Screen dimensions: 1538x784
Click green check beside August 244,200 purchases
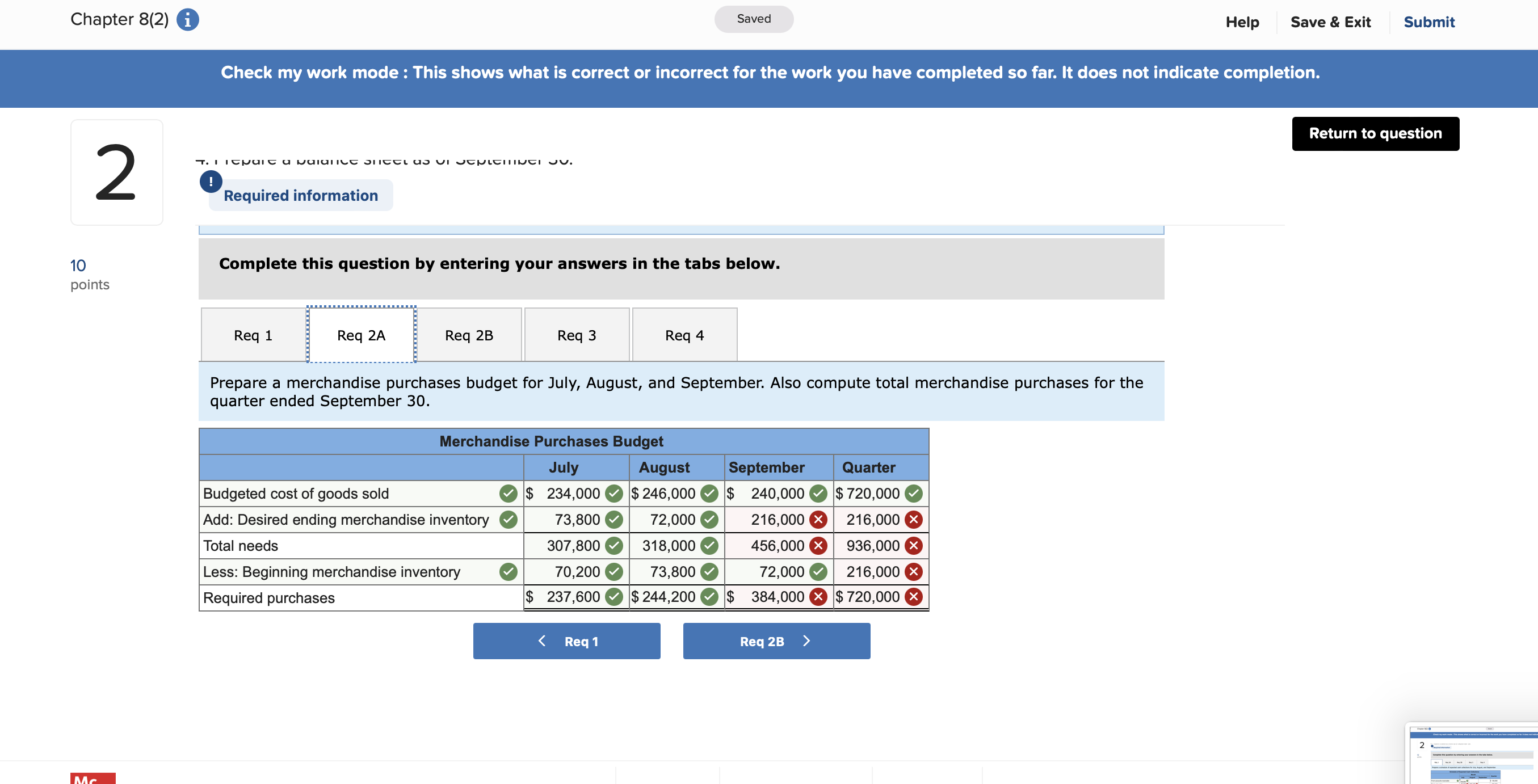(709, 597)
